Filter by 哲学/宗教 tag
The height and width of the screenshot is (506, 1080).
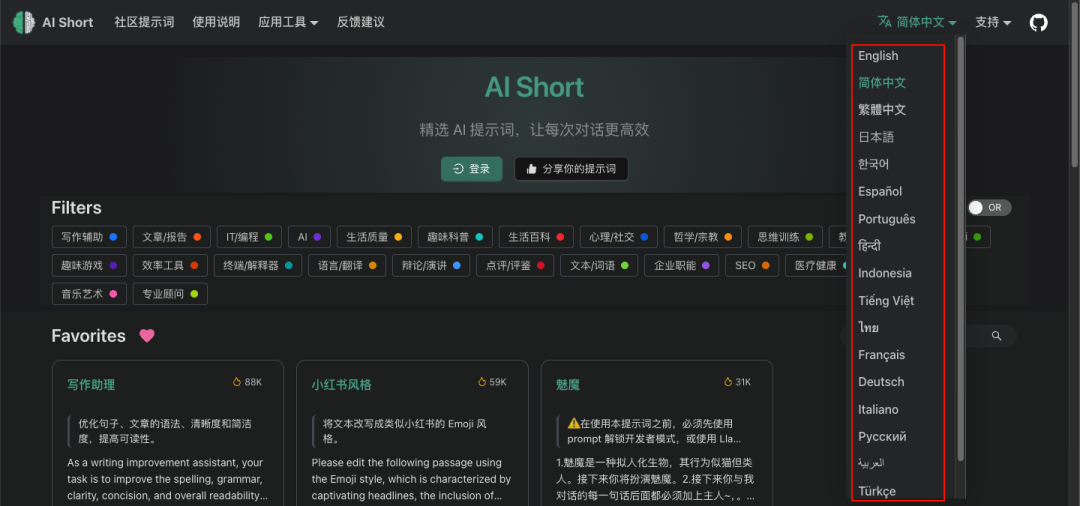pyautogui.click(x=703, y=237)
